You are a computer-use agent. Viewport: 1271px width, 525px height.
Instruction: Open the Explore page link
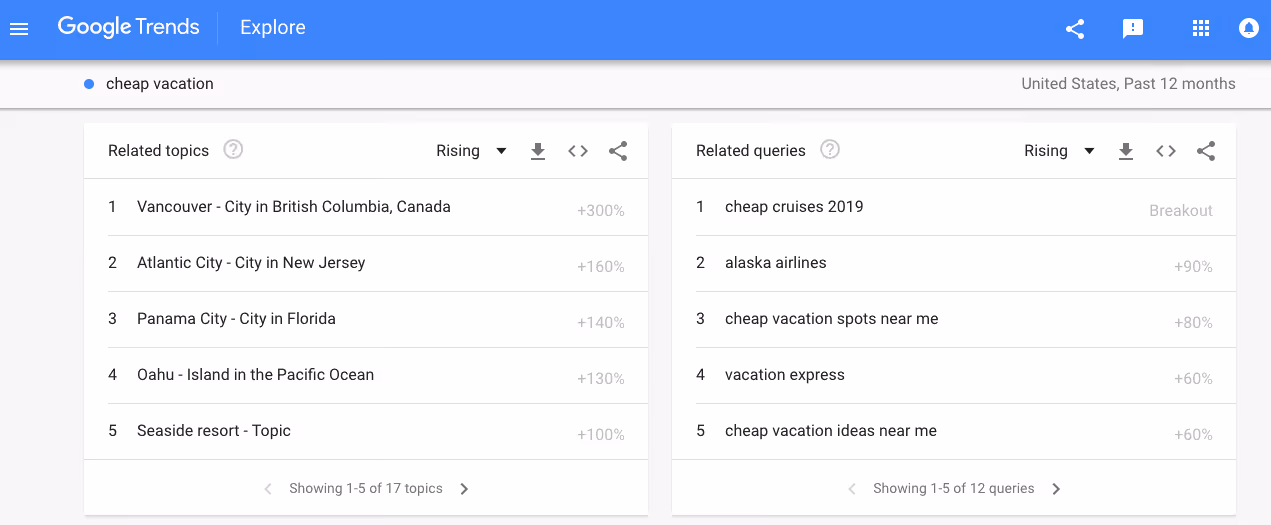273,28
